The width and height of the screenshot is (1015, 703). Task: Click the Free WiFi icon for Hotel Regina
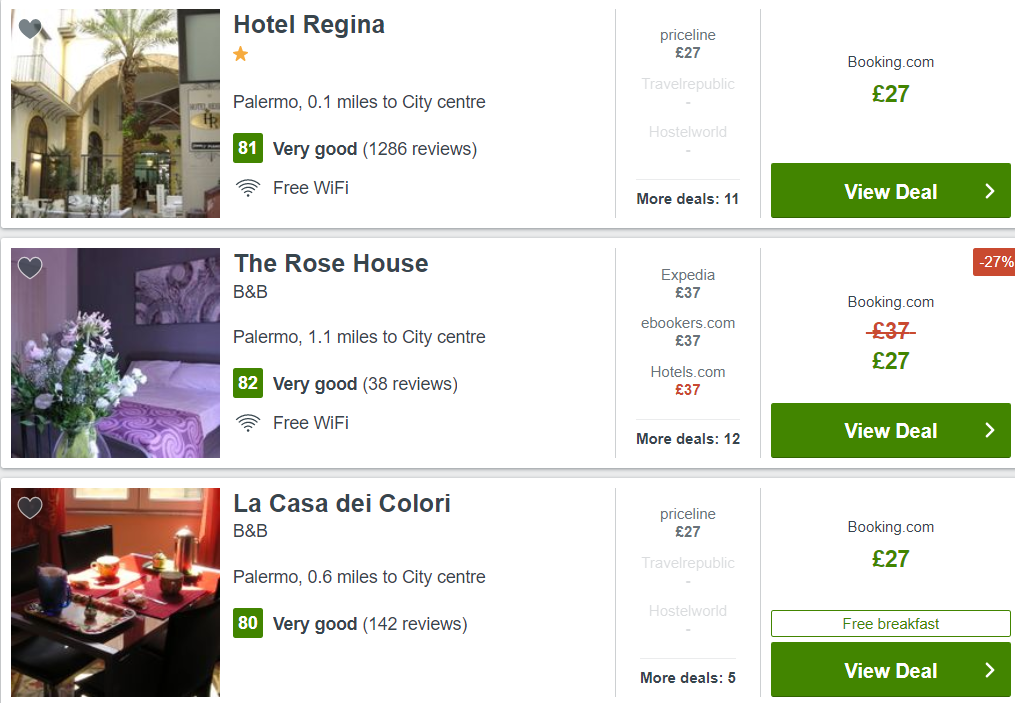coord(248,188)
